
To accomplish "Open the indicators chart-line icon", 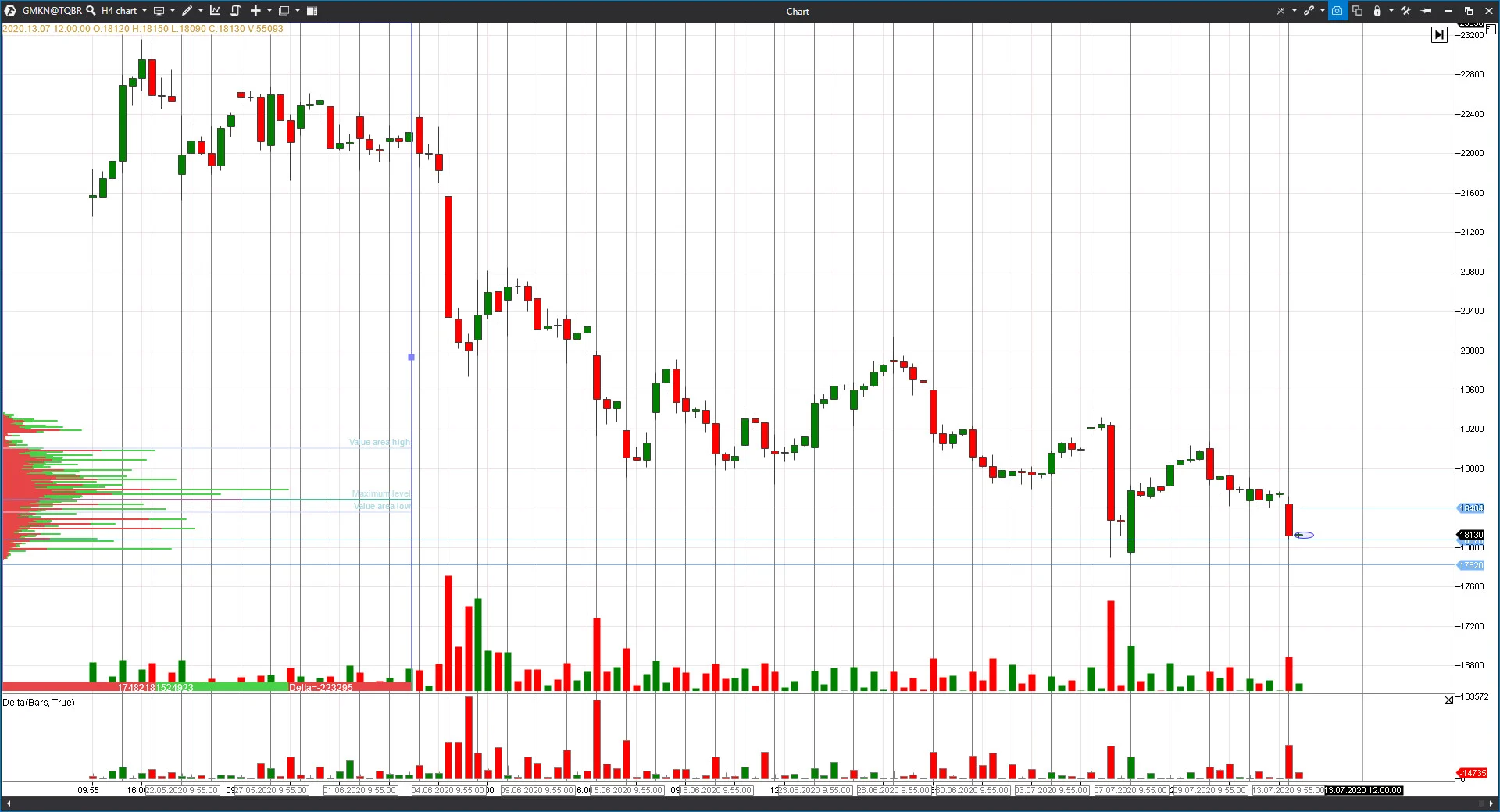I will [215, 11].
